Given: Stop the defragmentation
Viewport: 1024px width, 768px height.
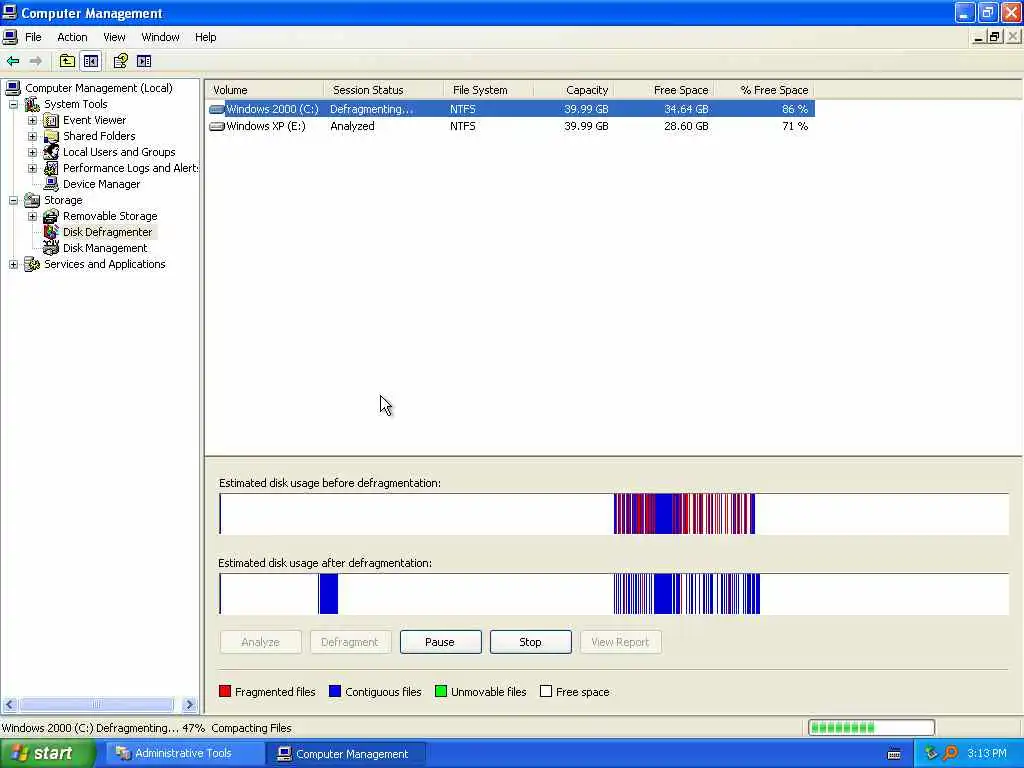Looking at the screenshot, I should (x=530, y=642).
